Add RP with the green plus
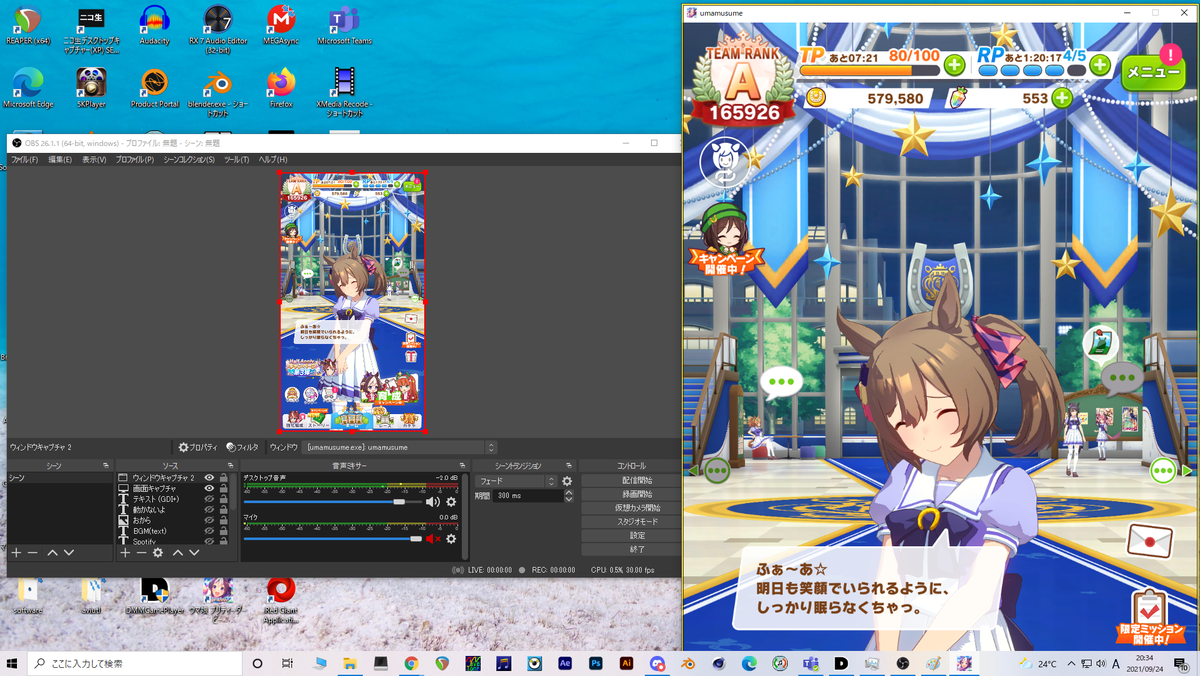The image size is (1200, 676). (1100, 66)
